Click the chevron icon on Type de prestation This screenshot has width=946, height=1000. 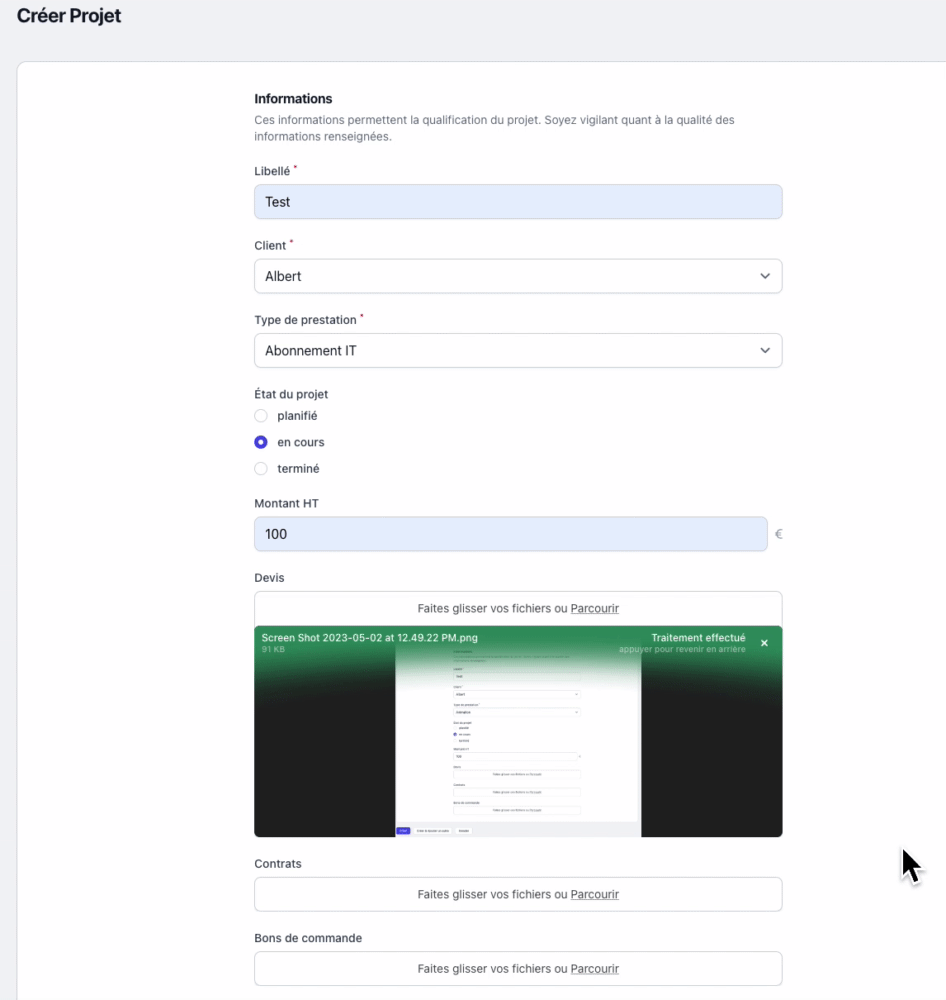coord(766,351)
